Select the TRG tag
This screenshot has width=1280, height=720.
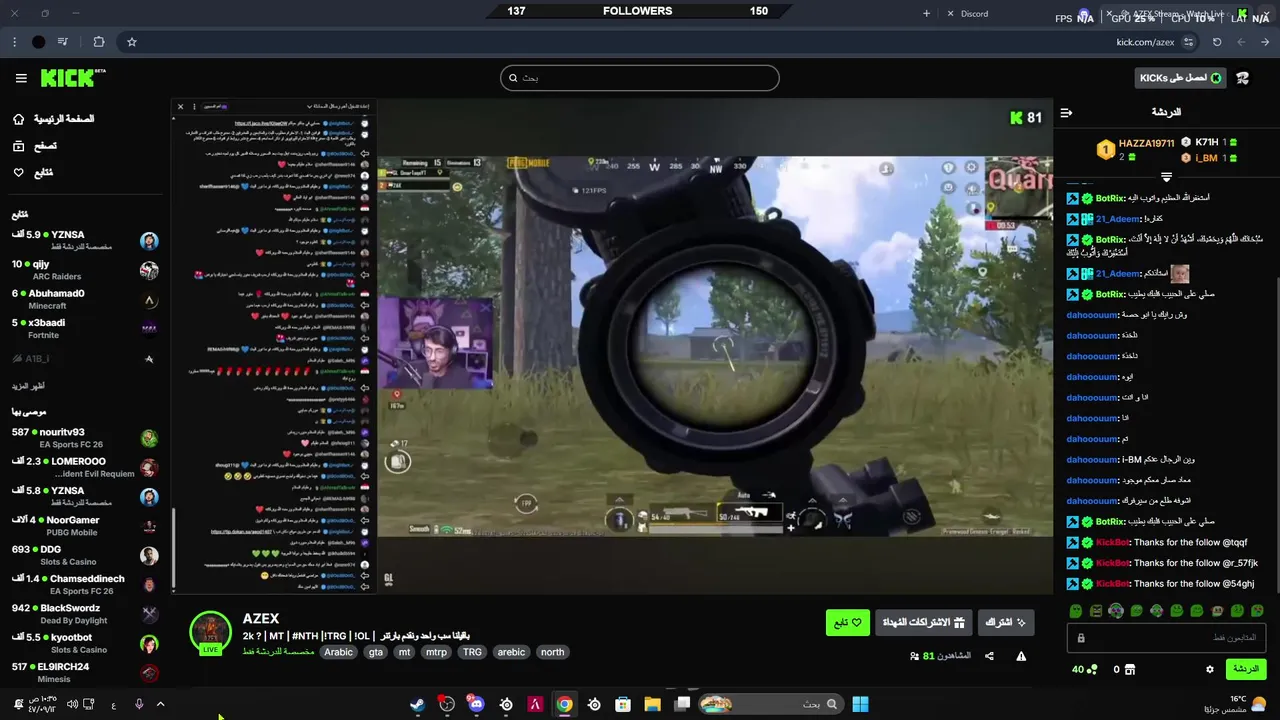[x=472, y=652]
